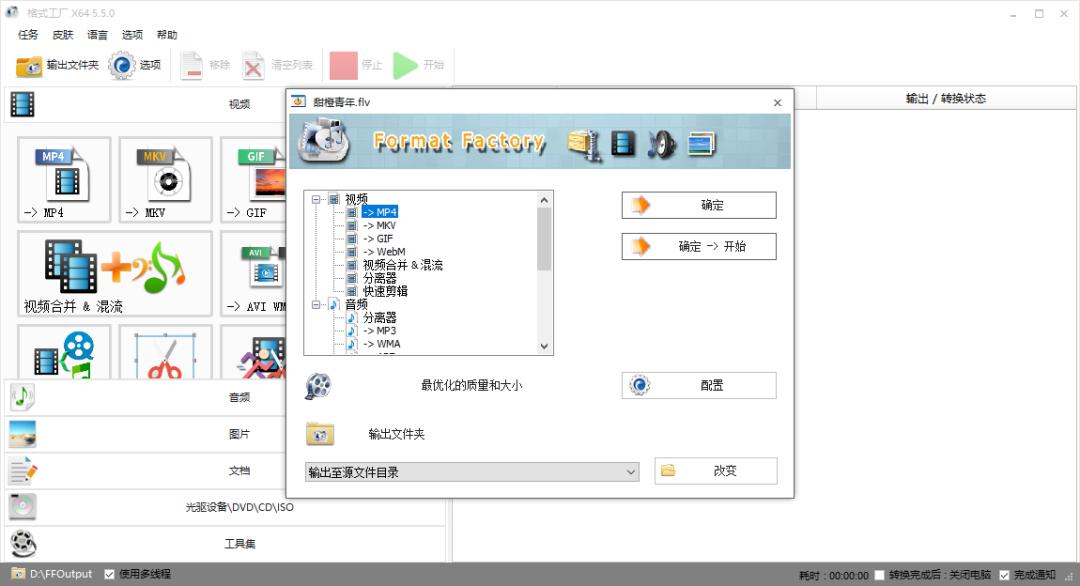Select 视频合并 & 混流 tree item
Screen dimensions: 1080x586
tap(403, 265)
